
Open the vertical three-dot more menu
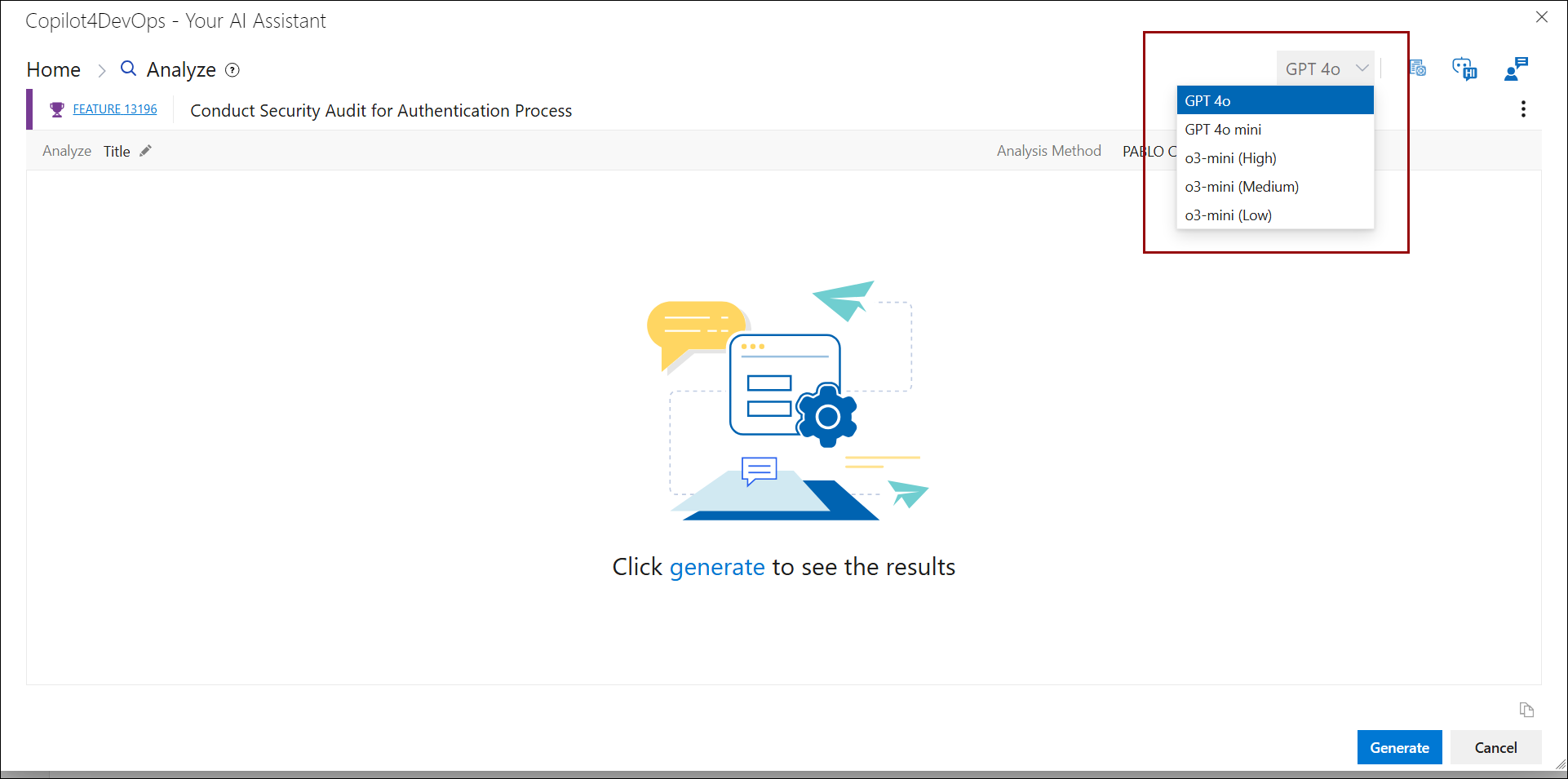coord(1523,109)
